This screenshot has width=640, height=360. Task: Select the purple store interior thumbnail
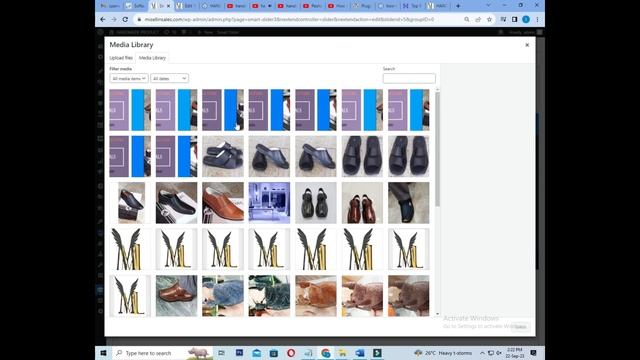pos(269,203)
